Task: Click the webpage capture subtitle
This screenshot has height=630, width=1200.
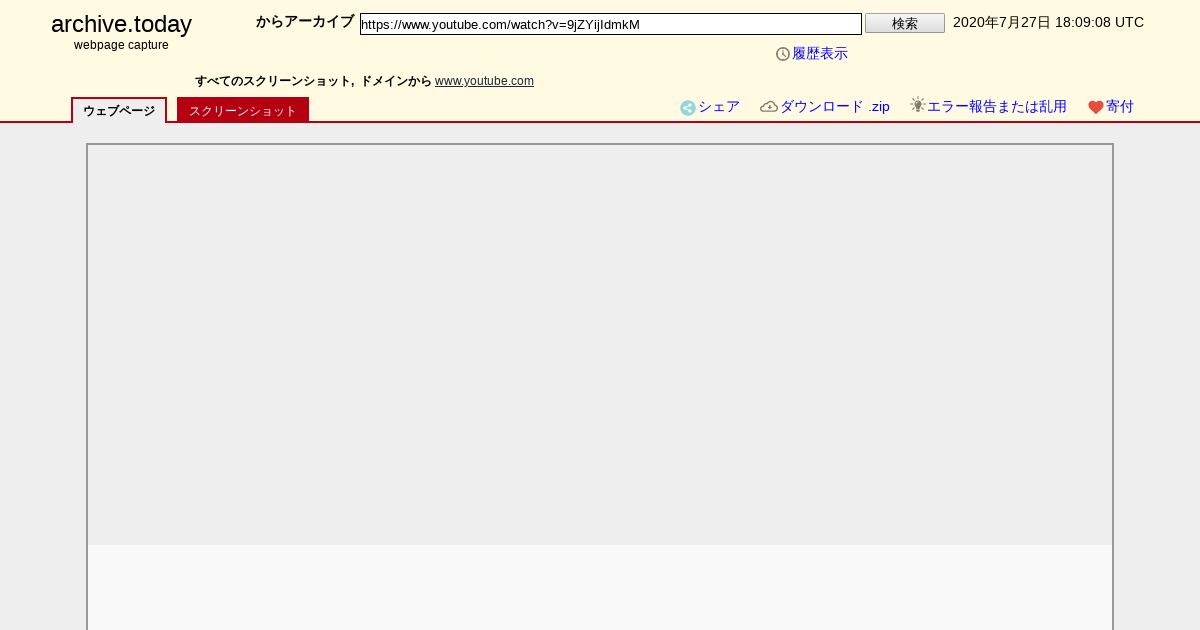Action: pyautogui.click(x=121, y=45)
